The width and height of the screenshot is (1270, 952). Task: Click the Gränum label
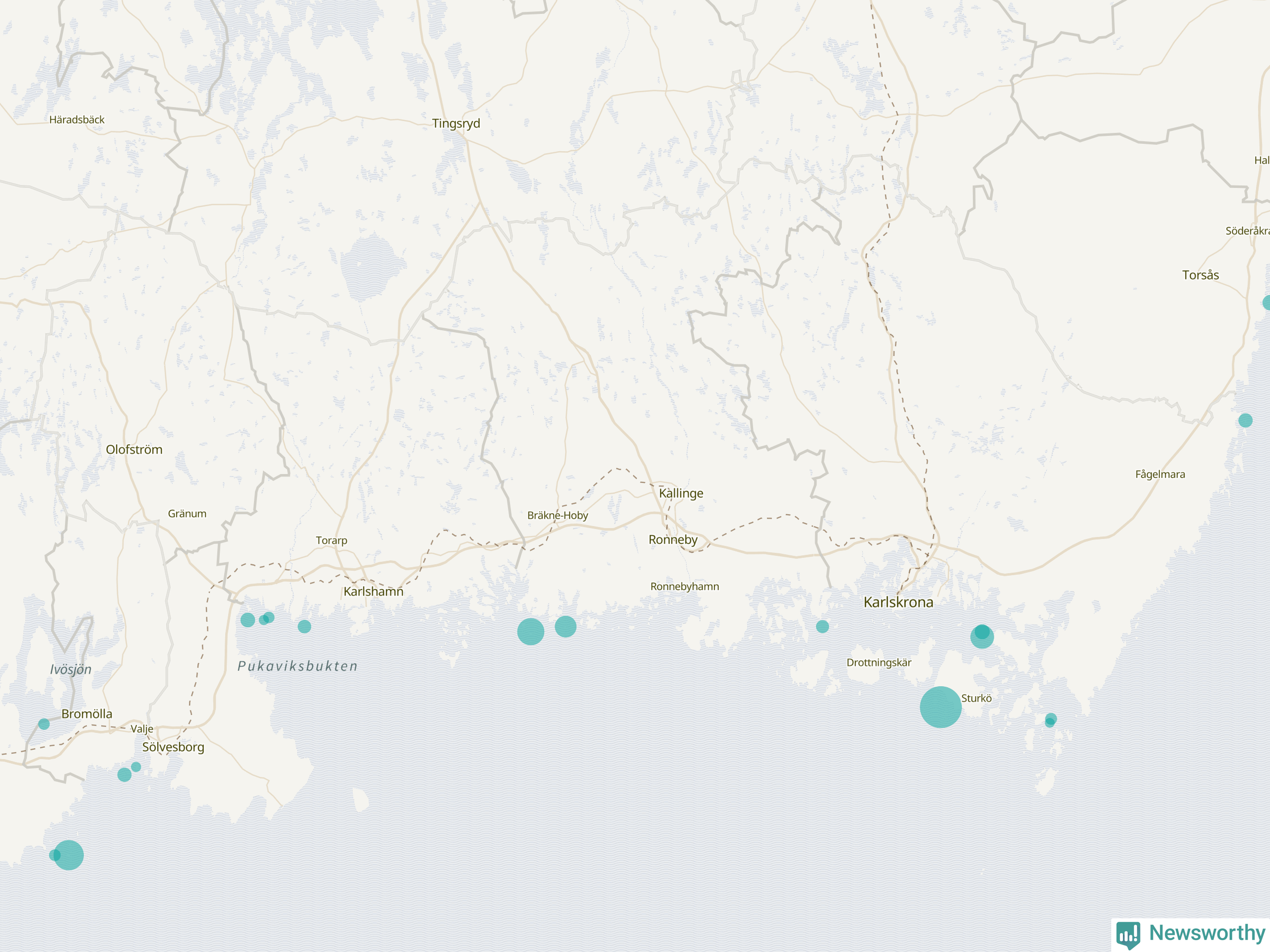pyautogui.click(x=187, y=513)
